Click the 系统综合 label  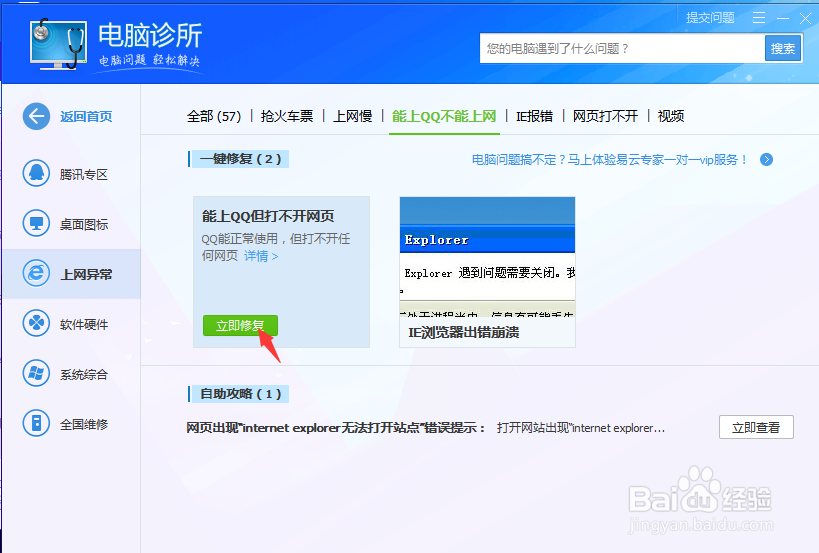click(84, 374)
